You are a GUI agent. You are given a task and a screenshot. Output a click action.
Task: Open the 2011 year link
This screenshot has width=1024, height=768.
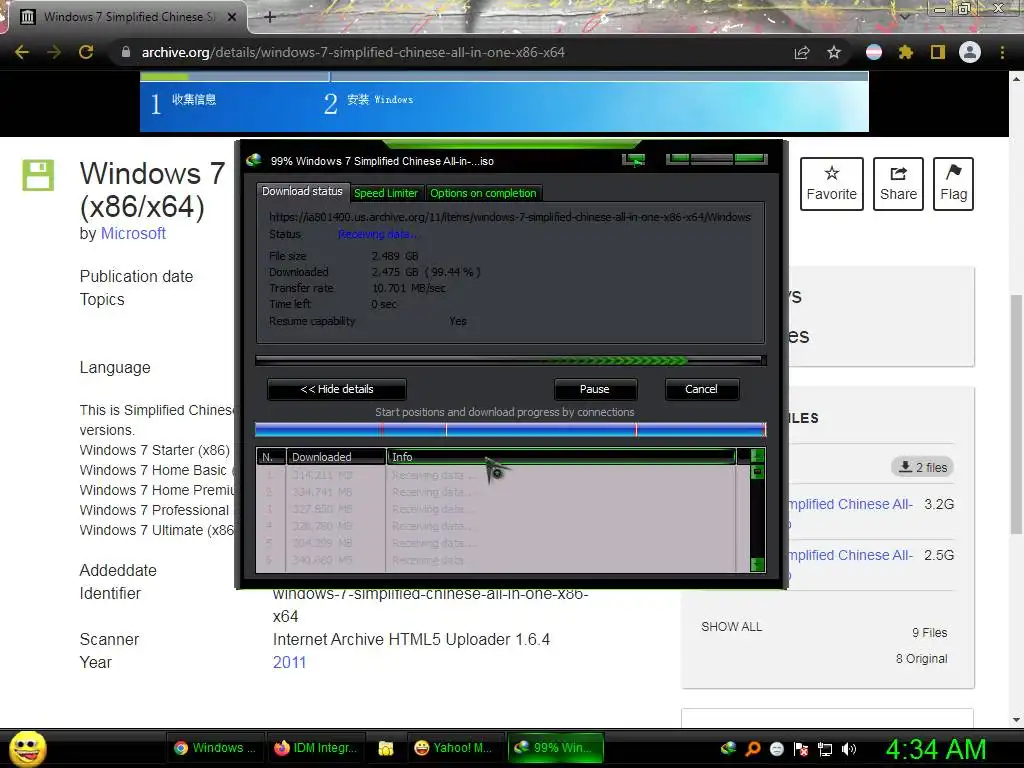point(289,662)
